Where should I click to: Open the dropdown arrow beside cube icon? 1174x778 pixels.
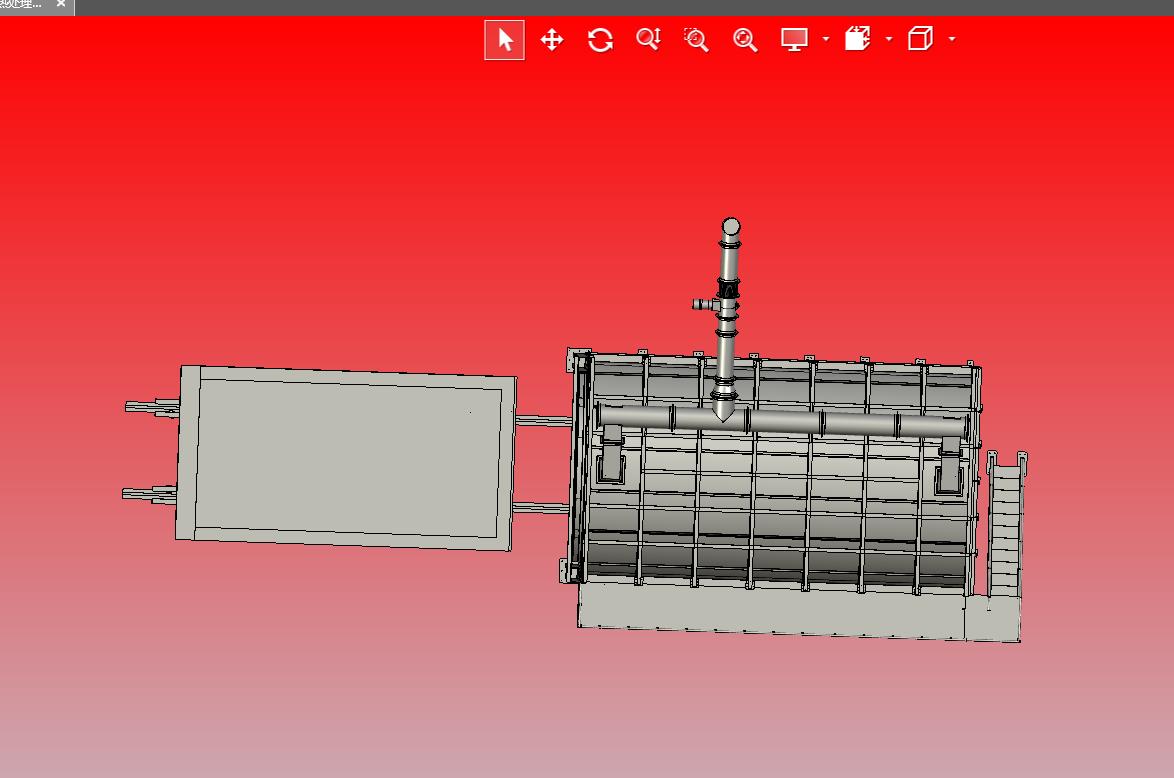(952, 40)
